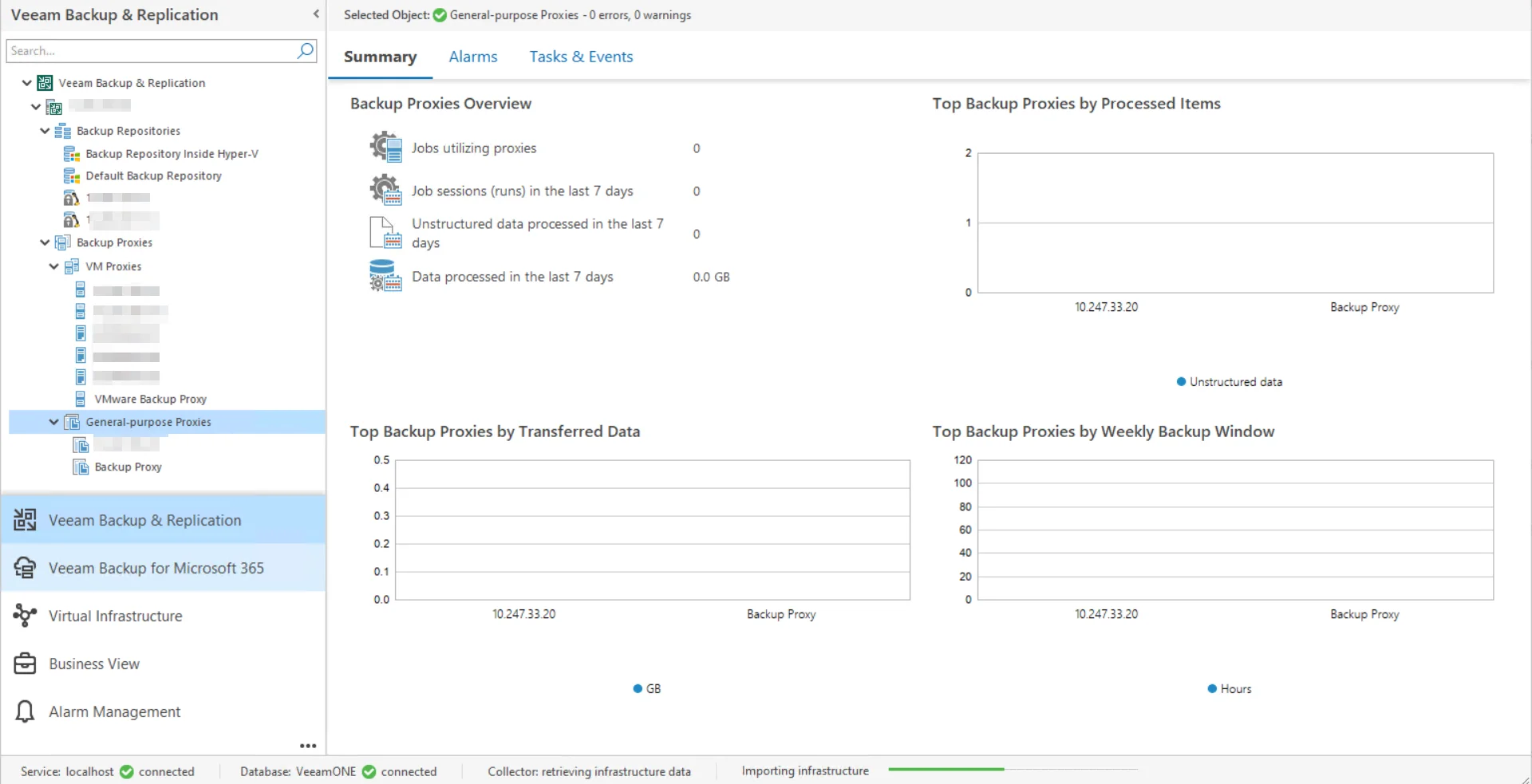Collapse the VM Proxies tree node
1532x784 pixels.
tap(53, 266)
